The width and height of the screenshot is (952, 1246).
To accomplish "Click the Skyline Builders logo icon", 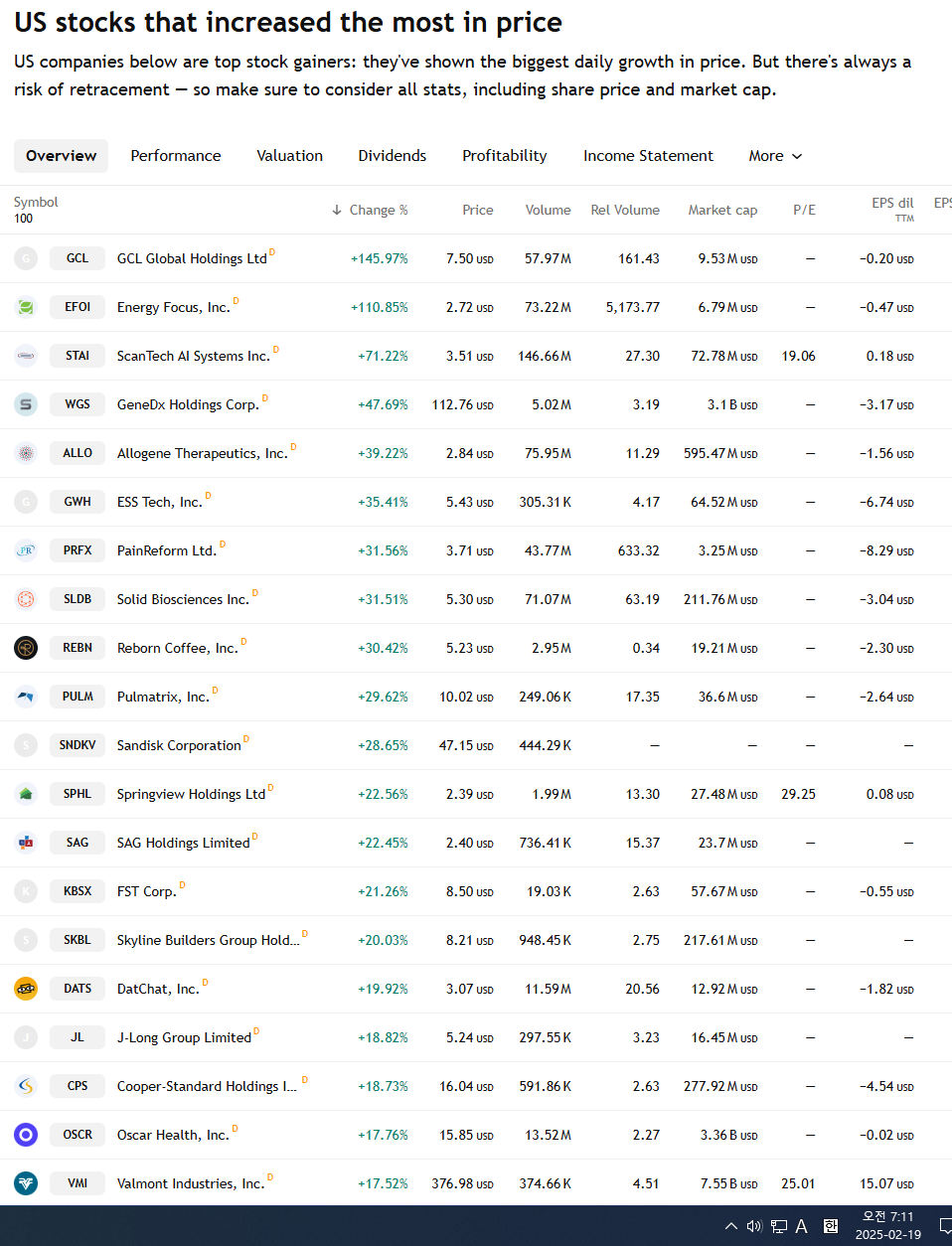I will coord(26,940).
